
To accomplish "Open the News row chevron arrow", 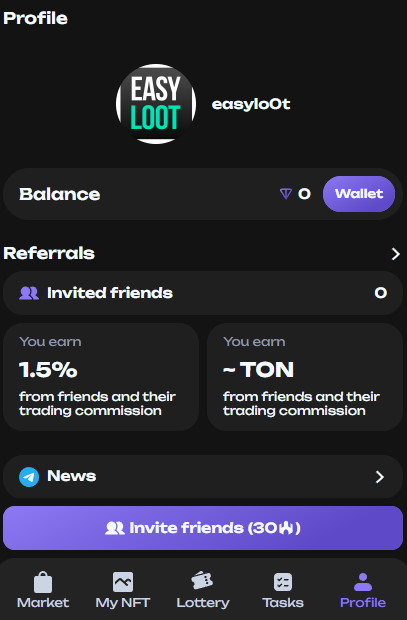I will (x=380, y=477).
